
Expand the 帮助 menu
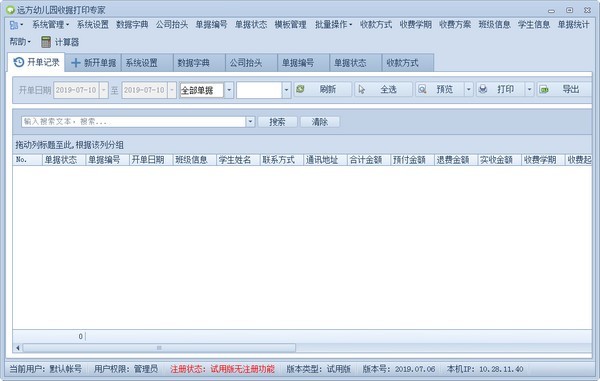[x=20, y=42]
